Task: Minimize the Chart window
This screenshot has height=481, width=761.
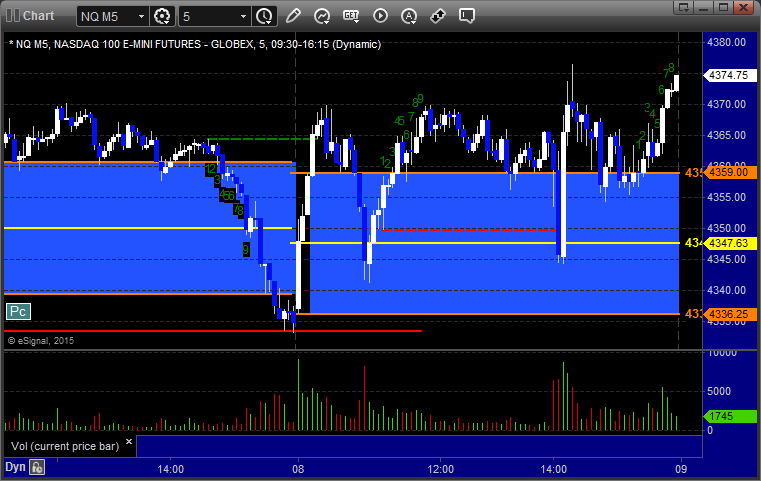Action: point(704,7)
